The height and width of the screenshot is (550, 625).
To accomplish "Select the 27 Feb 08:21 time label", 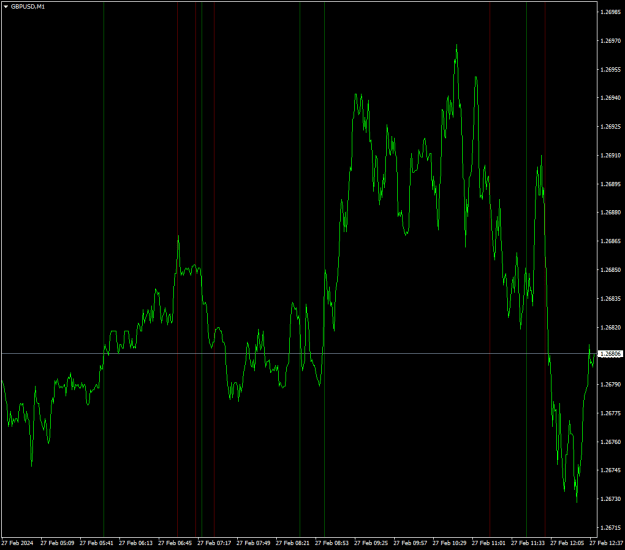I will coord(293,543).
